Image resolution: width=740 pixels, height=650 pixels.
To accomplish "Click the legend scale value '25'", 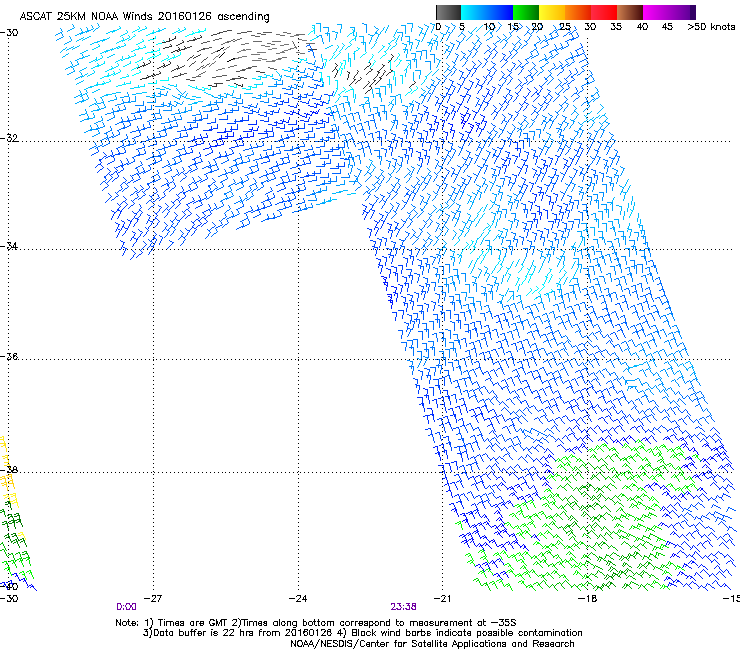I will point(565,27).
